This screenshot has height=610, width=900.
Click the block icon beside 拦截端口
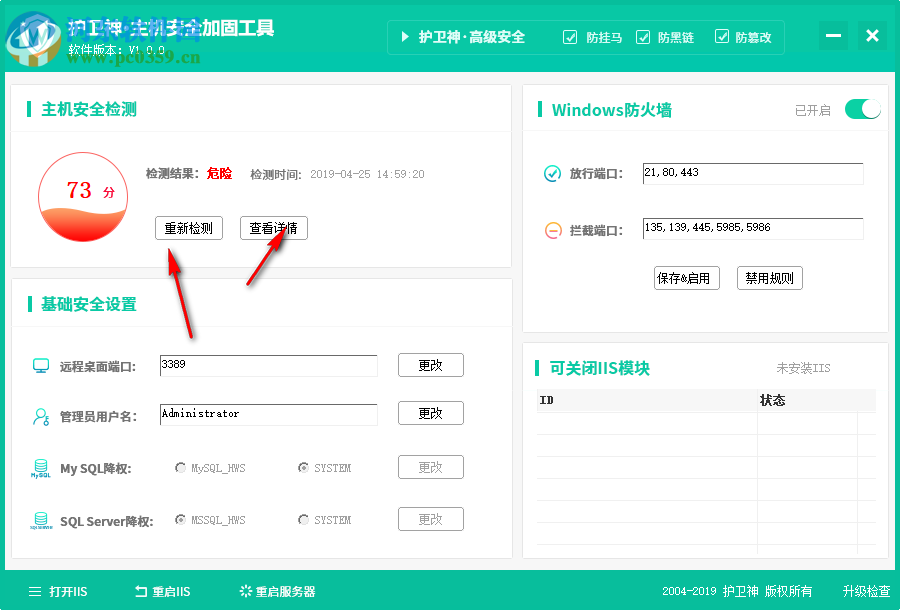coord(553,228)
